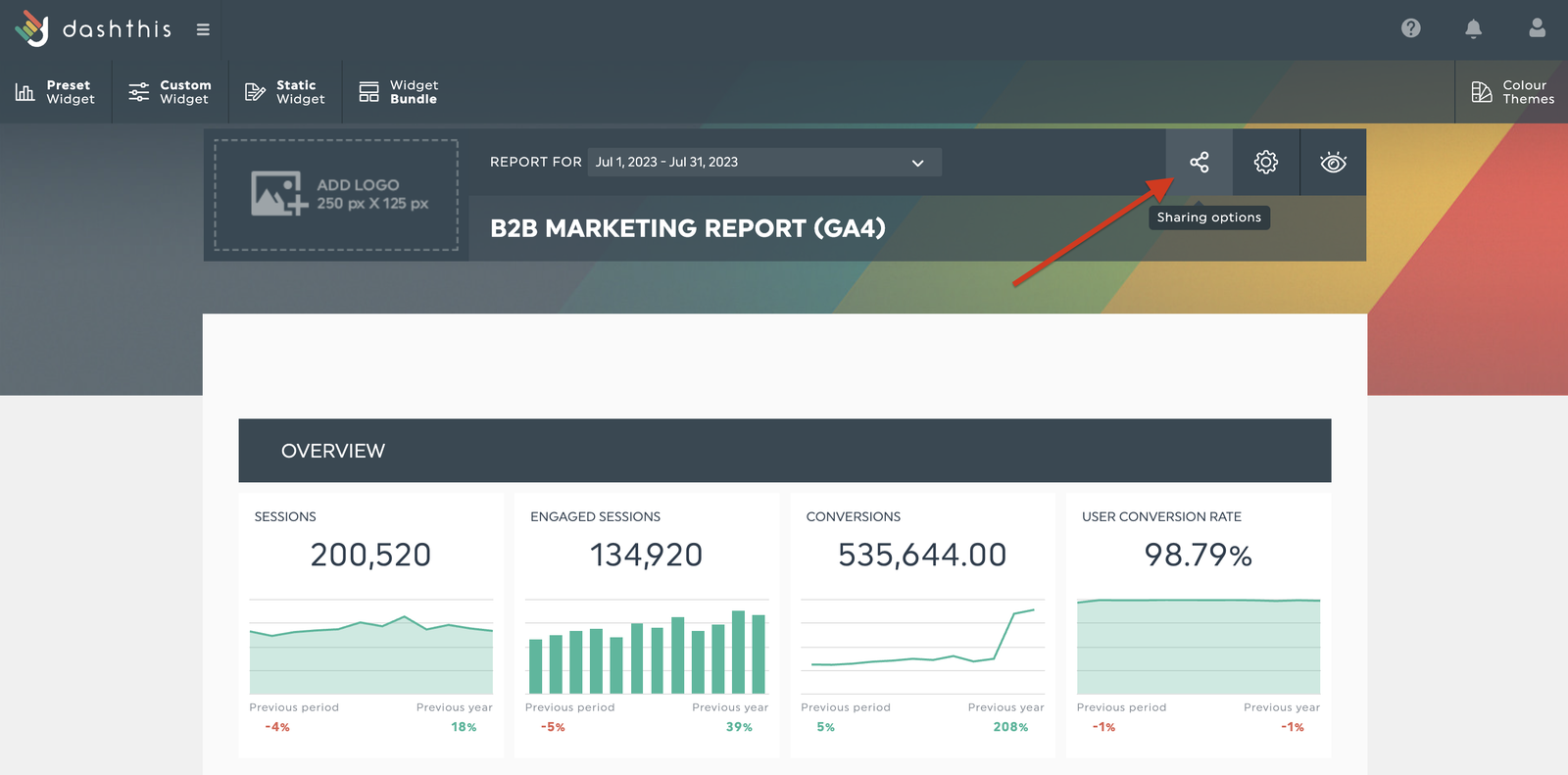Viewport: 1568px width, 775px height.
Task: Click the Add Logo placeholder
Action: [x=336, y=195]
